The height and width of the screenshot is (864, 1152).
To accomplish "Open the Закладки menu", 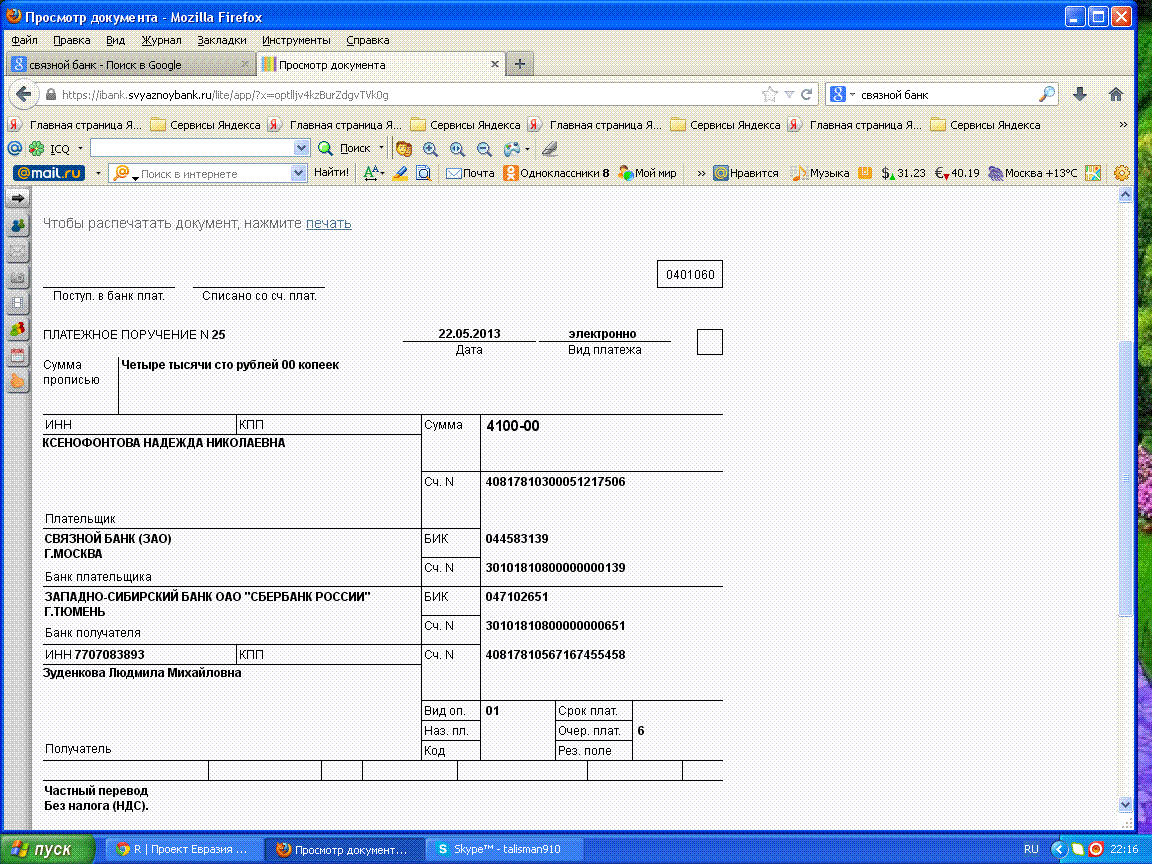I will (222, 40).
